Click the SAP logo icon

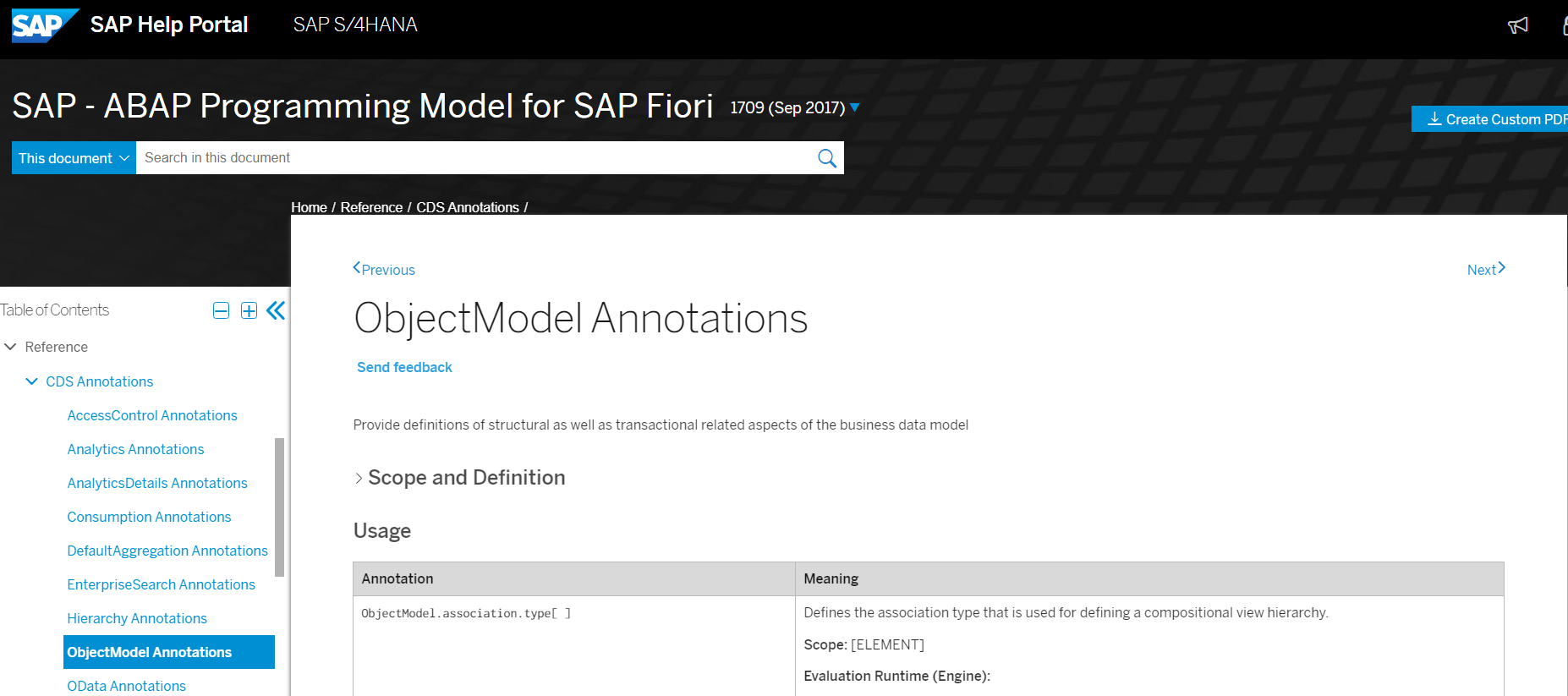(x=45, y=25)
